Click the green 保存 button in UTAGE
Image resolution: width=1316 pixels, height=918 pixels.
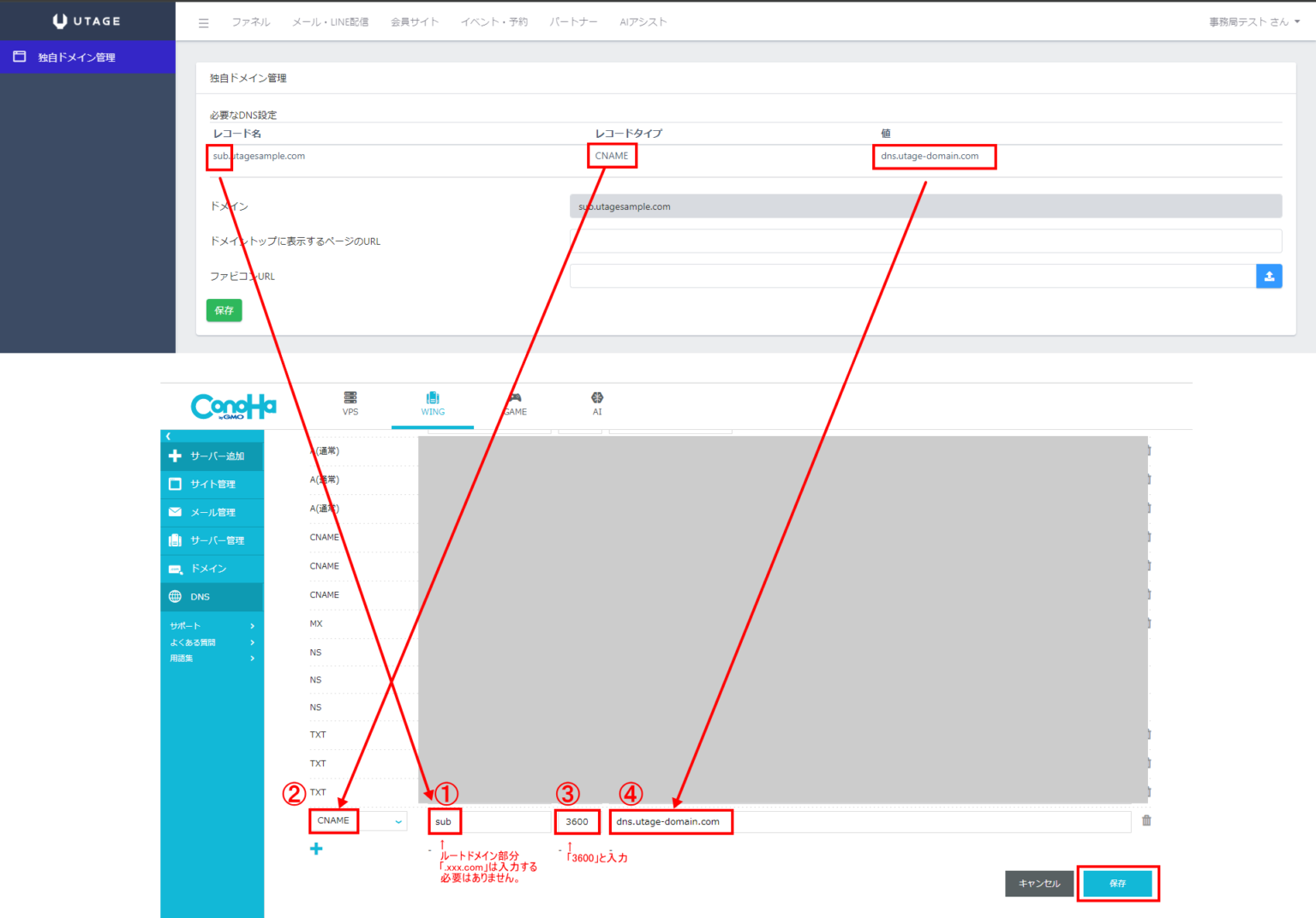[x=224, y=310]
